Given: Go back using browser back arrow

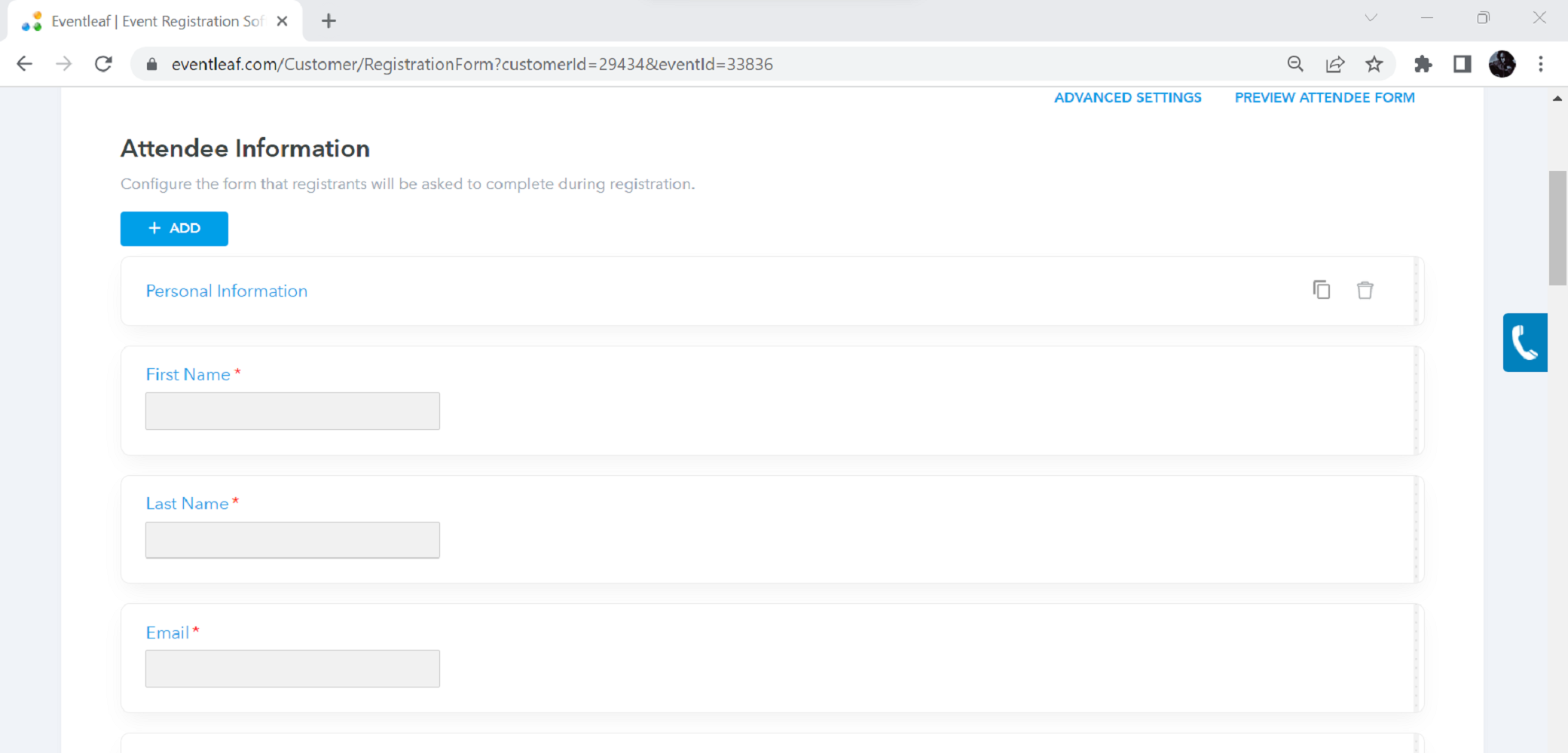Looking at the screenshot, I should click(24, 64).
